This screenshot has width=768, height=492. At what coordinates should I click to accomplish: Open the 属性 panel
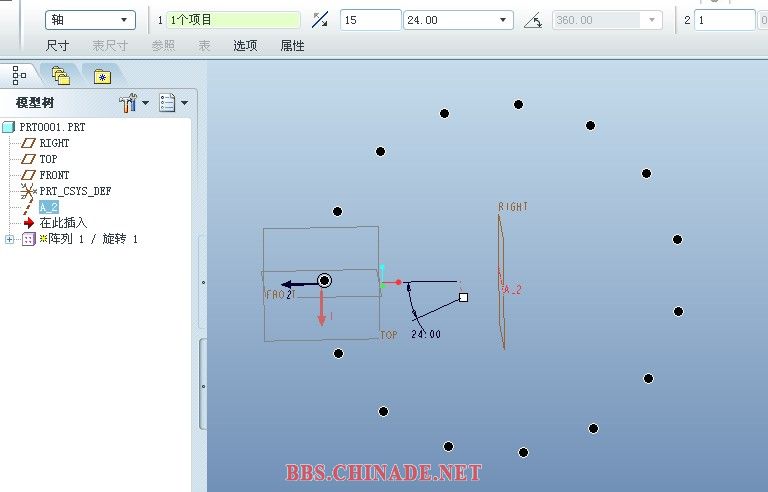292,46
